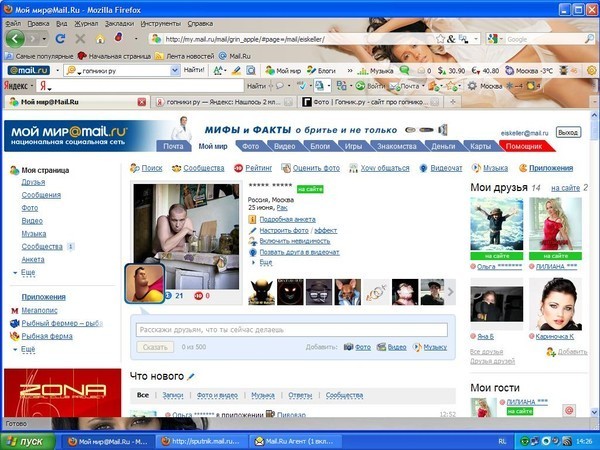Open the Файл menu

13,24
